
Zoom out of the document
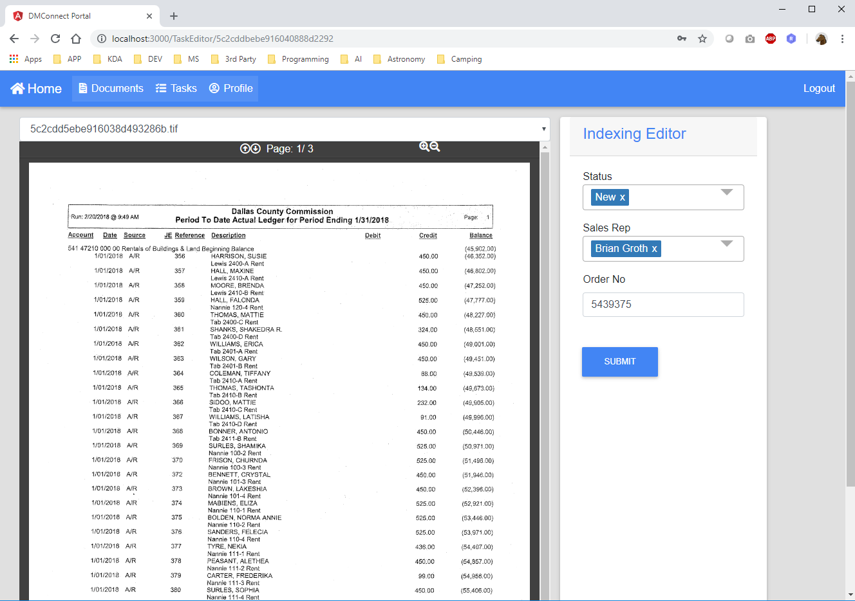(435, 147)
